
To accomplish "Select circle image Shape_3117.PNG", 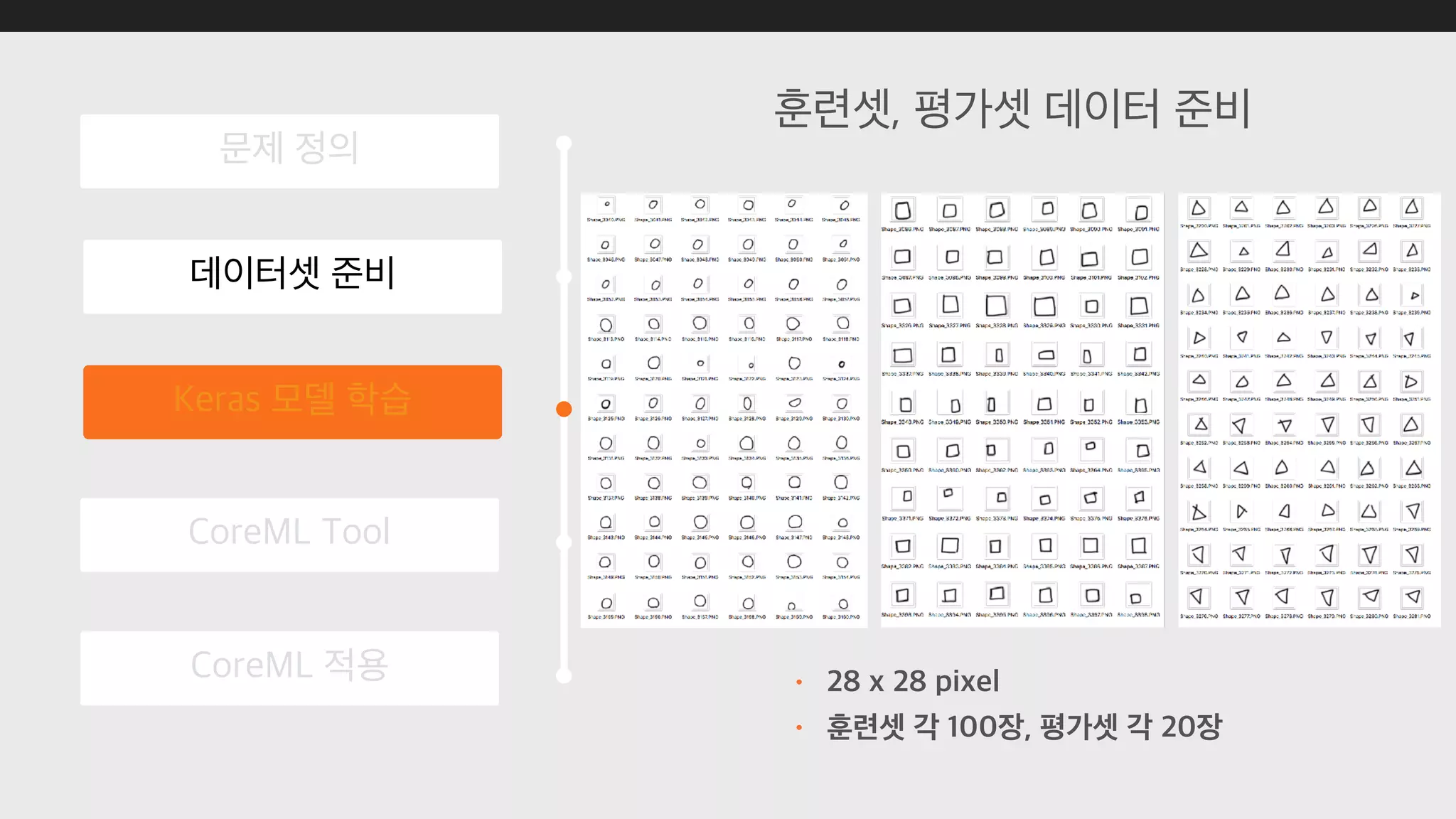I will [793, 325].
